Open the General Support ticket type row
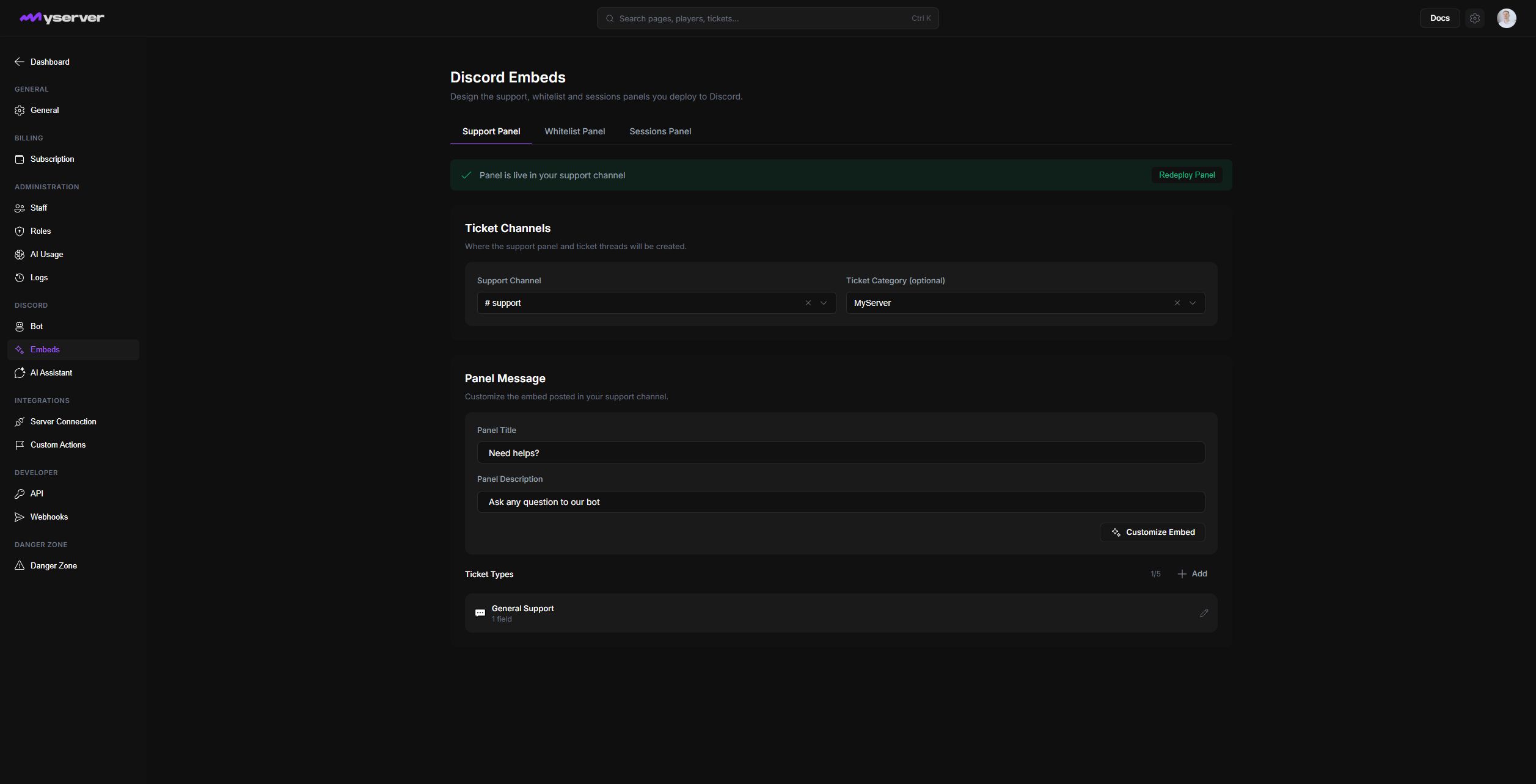Screen dimensions: 1536x784 (841, 613)
